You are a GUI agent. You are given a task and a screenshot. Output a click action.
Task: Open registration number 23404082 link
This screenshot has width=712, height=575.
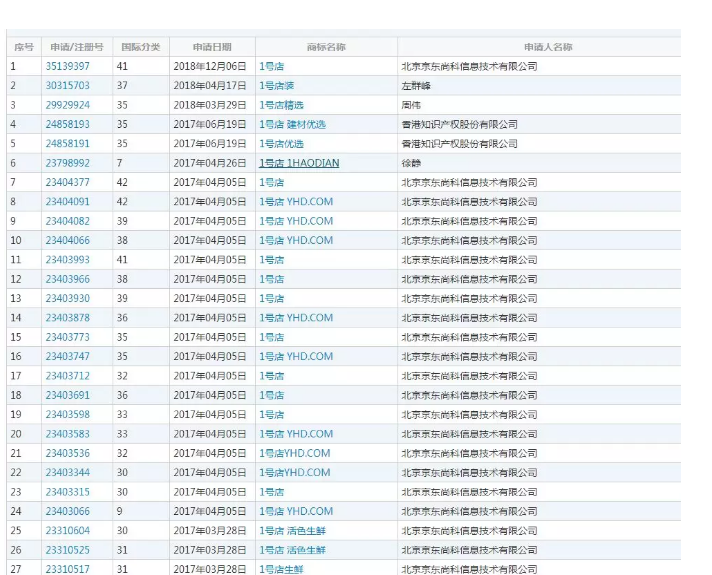pyautogui.click(x=67, y=221)
